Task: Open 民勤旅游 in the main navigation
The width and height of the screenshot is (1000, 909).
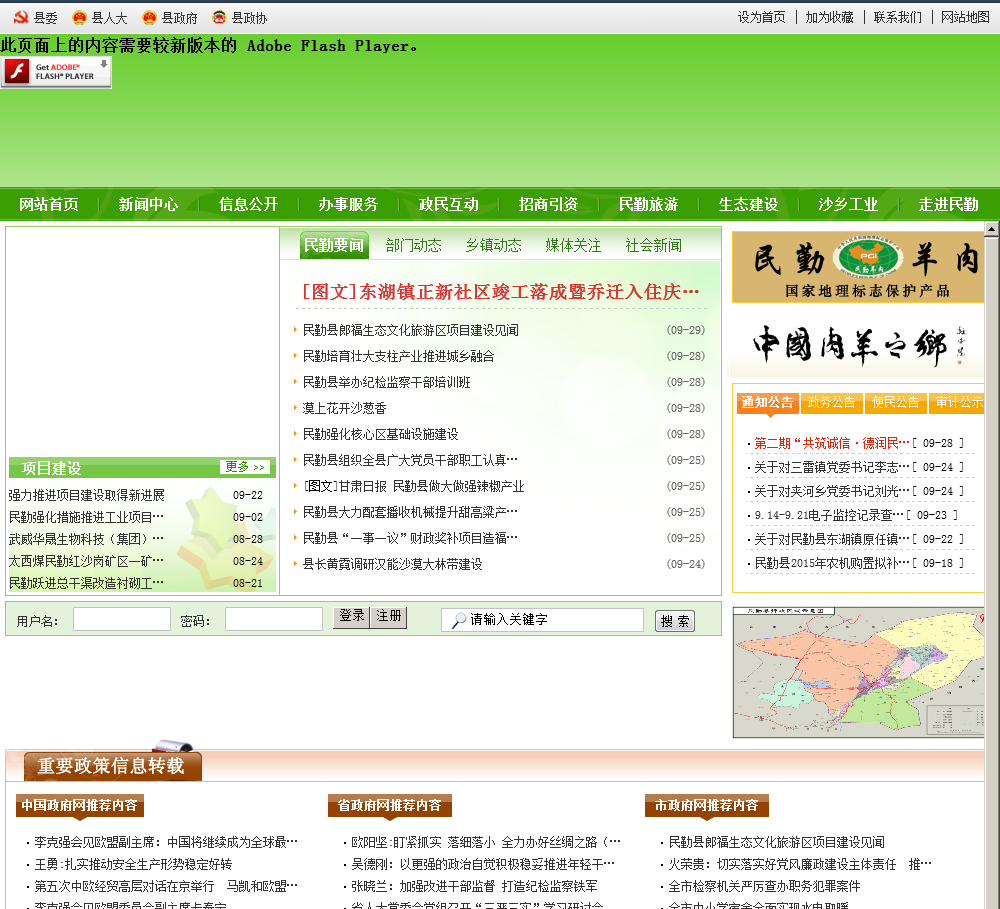Action: click(648, 204)
